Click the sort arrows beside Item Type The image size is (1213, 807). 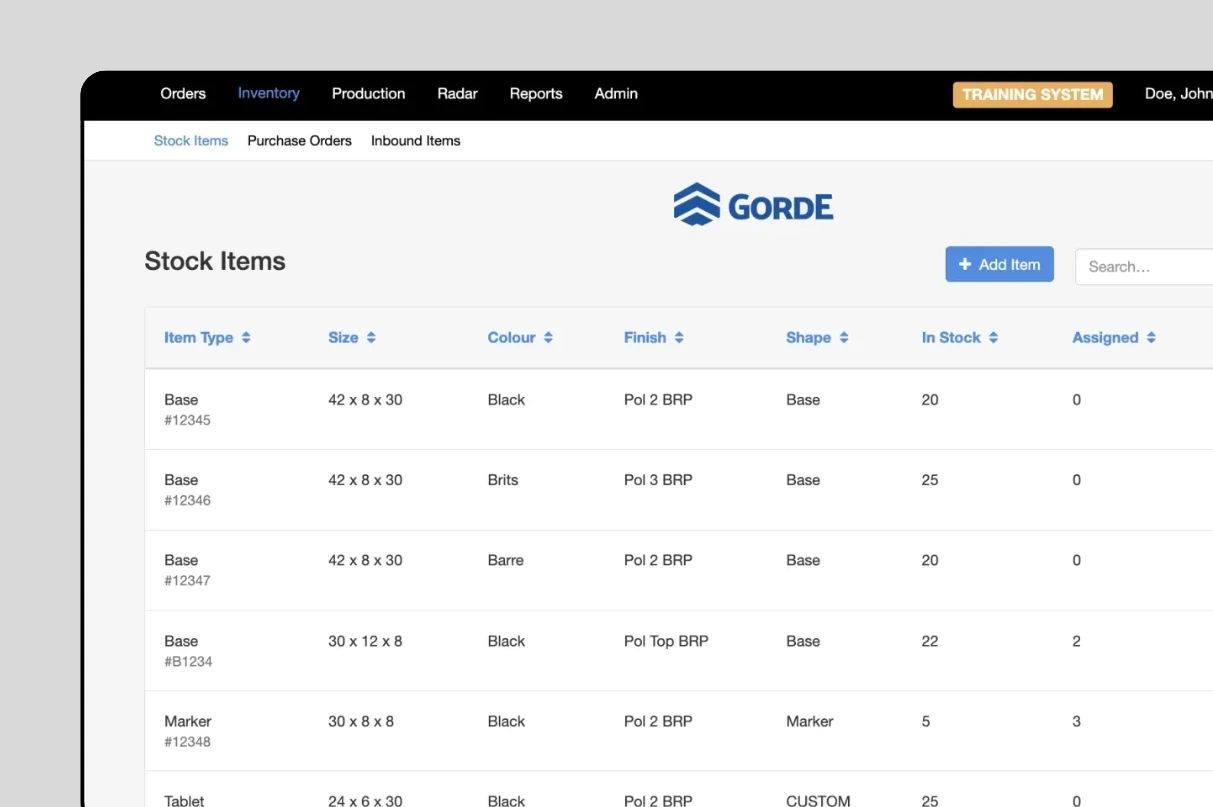tap(246, 338)
